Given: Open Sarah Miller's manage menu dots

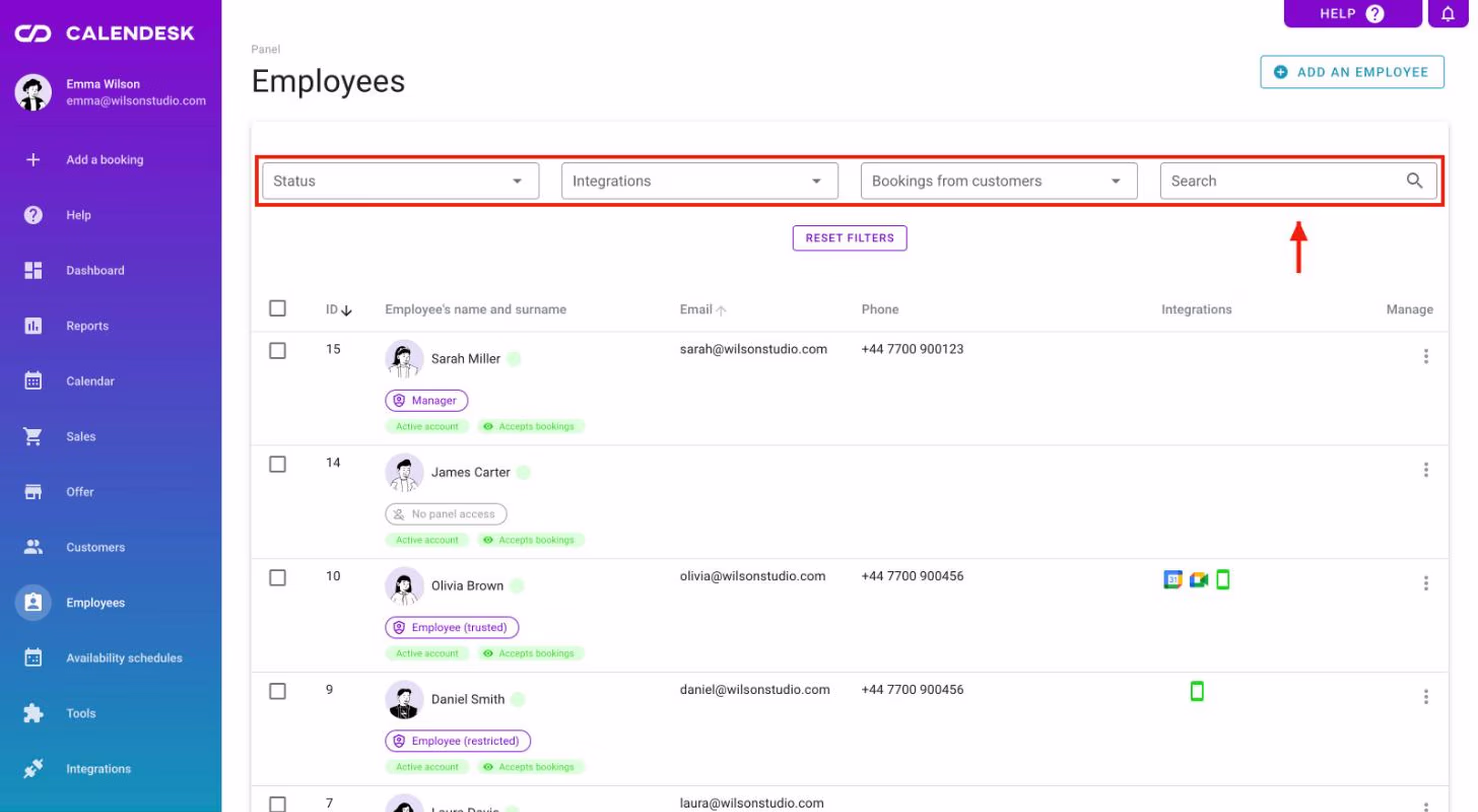Looking at the screenshot, I should click(1426, 356).
